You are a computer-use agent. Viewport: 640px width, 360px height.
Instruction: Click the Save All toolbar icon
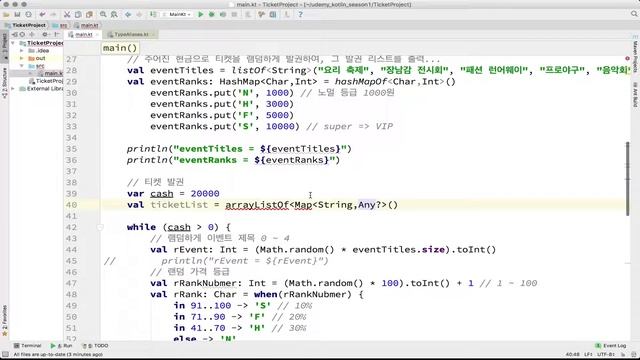point(17,14)
